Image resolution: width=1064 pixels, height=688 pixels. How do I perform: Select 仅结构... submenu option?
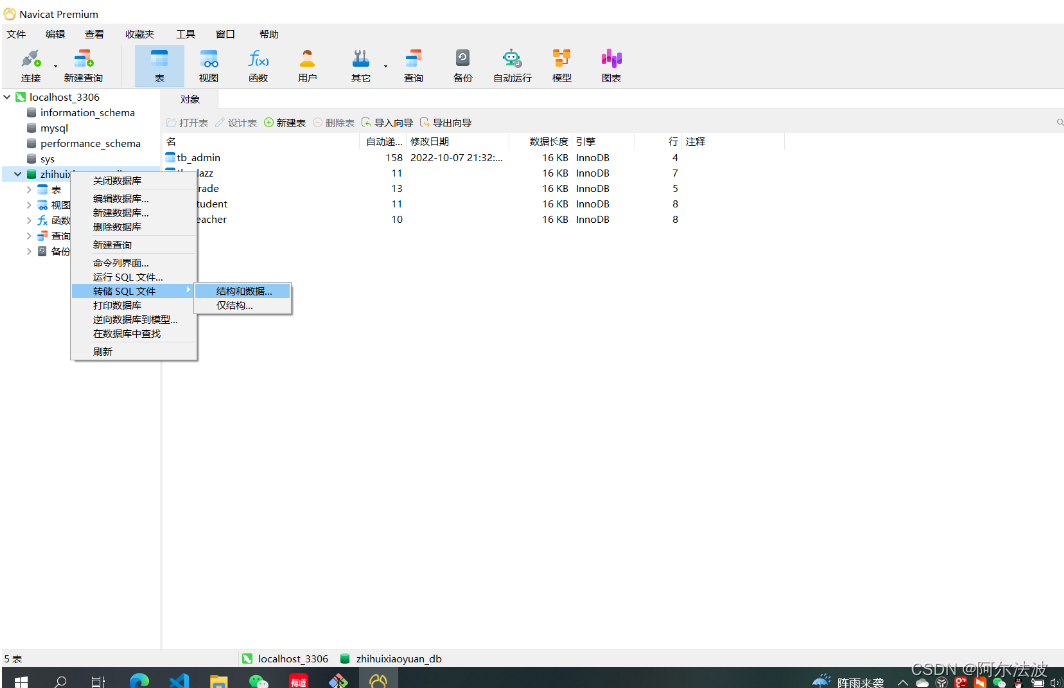coord(243,305)
